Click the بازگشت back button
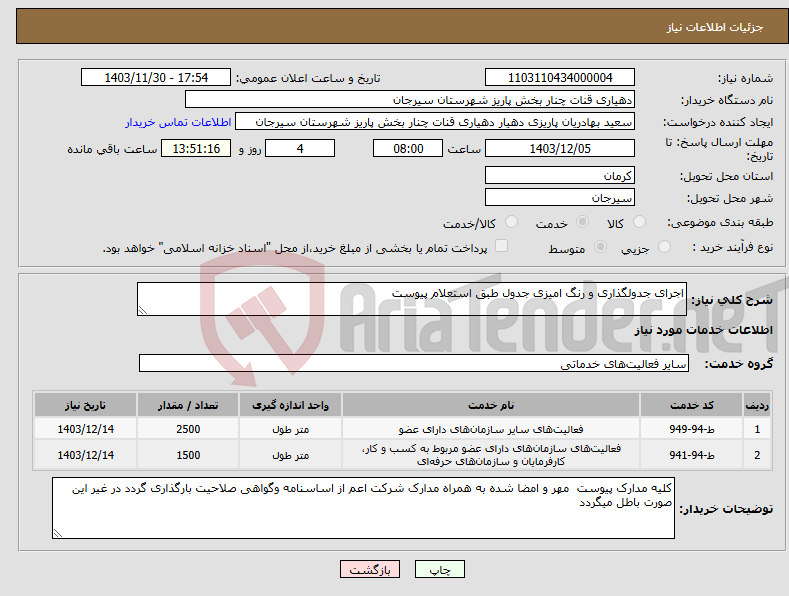Screen dimensions: 789x596 pyautogui.click(x=370, y=569)
